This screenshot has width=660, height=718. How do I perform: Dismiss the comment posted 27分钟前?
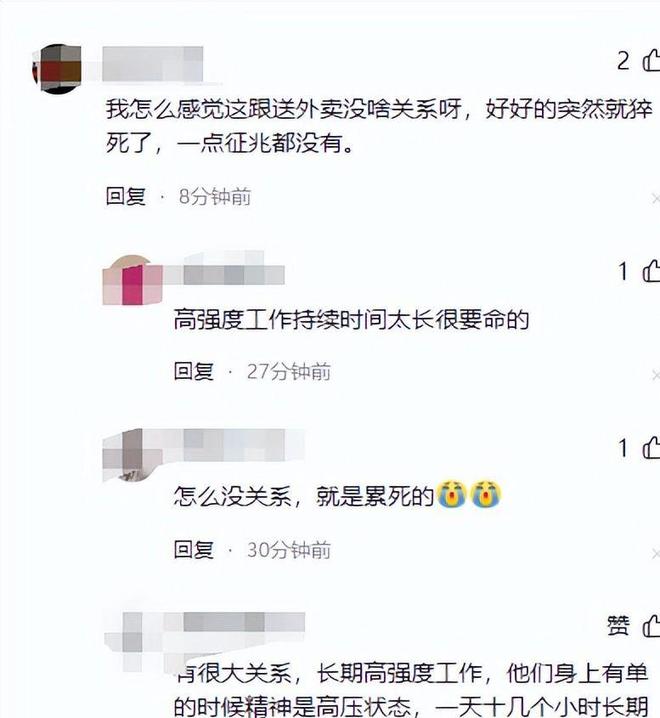[x=655, y=375]
